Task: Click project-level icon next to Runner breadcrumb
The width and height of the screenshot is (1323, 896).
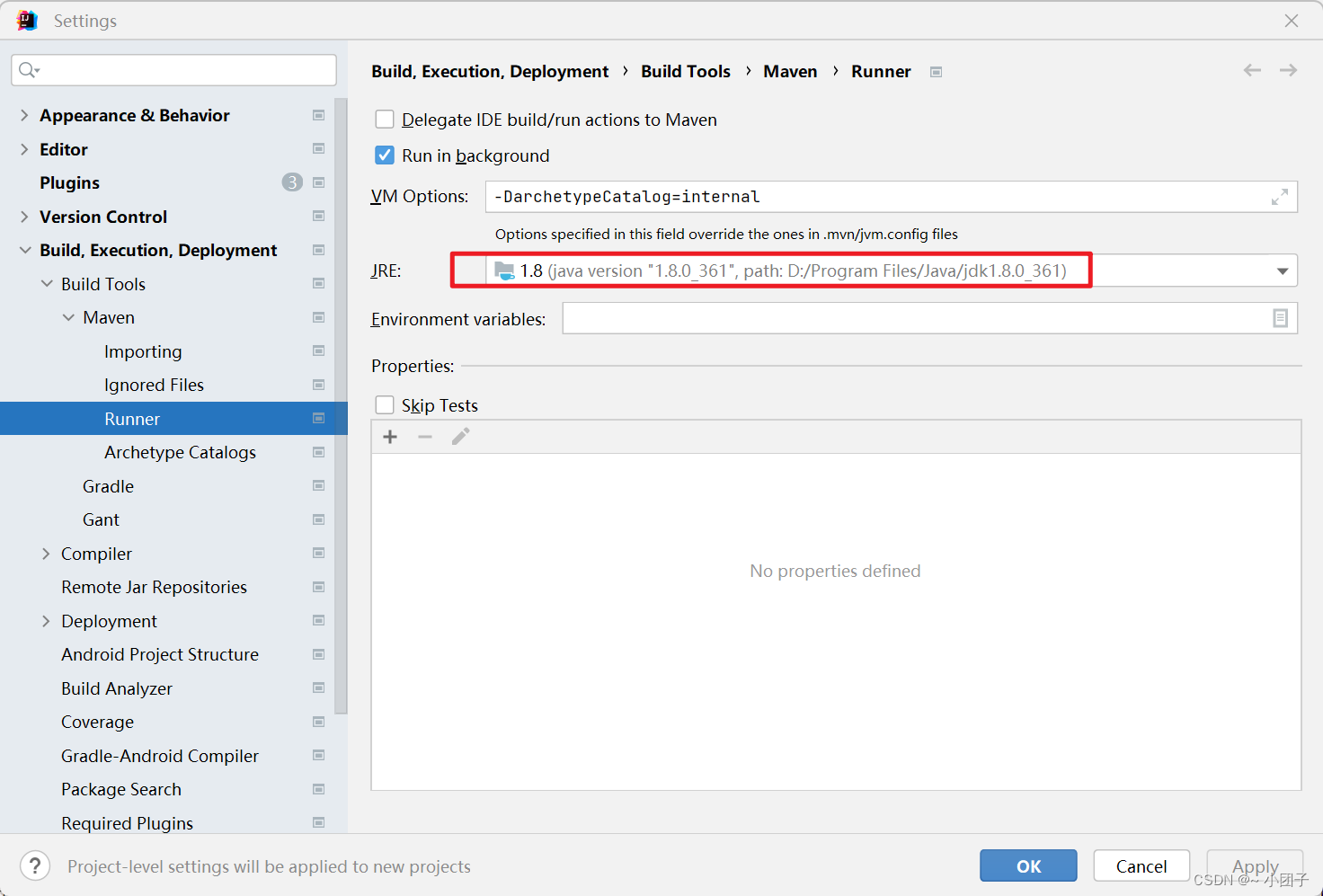Action: click(936, 72)
